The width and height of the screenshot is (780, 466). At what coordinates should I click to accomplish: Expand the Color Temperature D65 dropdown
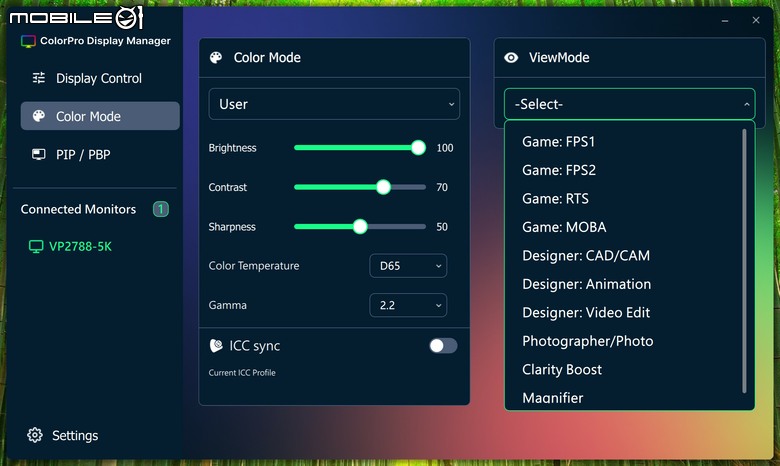(408, 266)
